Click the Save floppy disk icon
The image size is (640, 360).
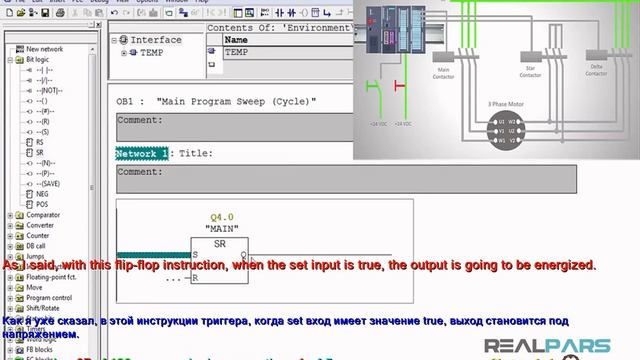point(45,13)
